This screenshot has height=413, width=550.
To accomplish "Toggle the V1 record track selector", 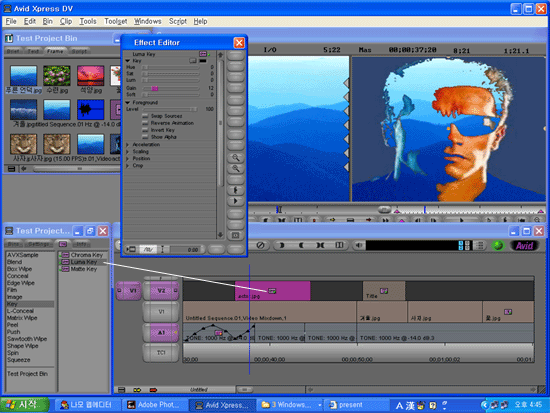I will [x=161, y=312].
